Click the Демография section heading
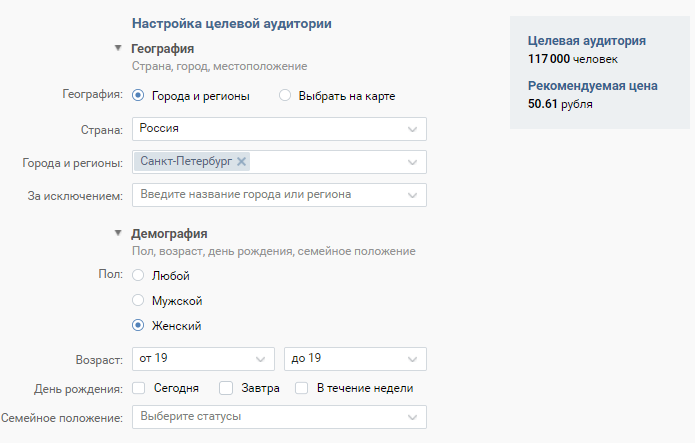695x443 pixels. [x=169, y=234]
